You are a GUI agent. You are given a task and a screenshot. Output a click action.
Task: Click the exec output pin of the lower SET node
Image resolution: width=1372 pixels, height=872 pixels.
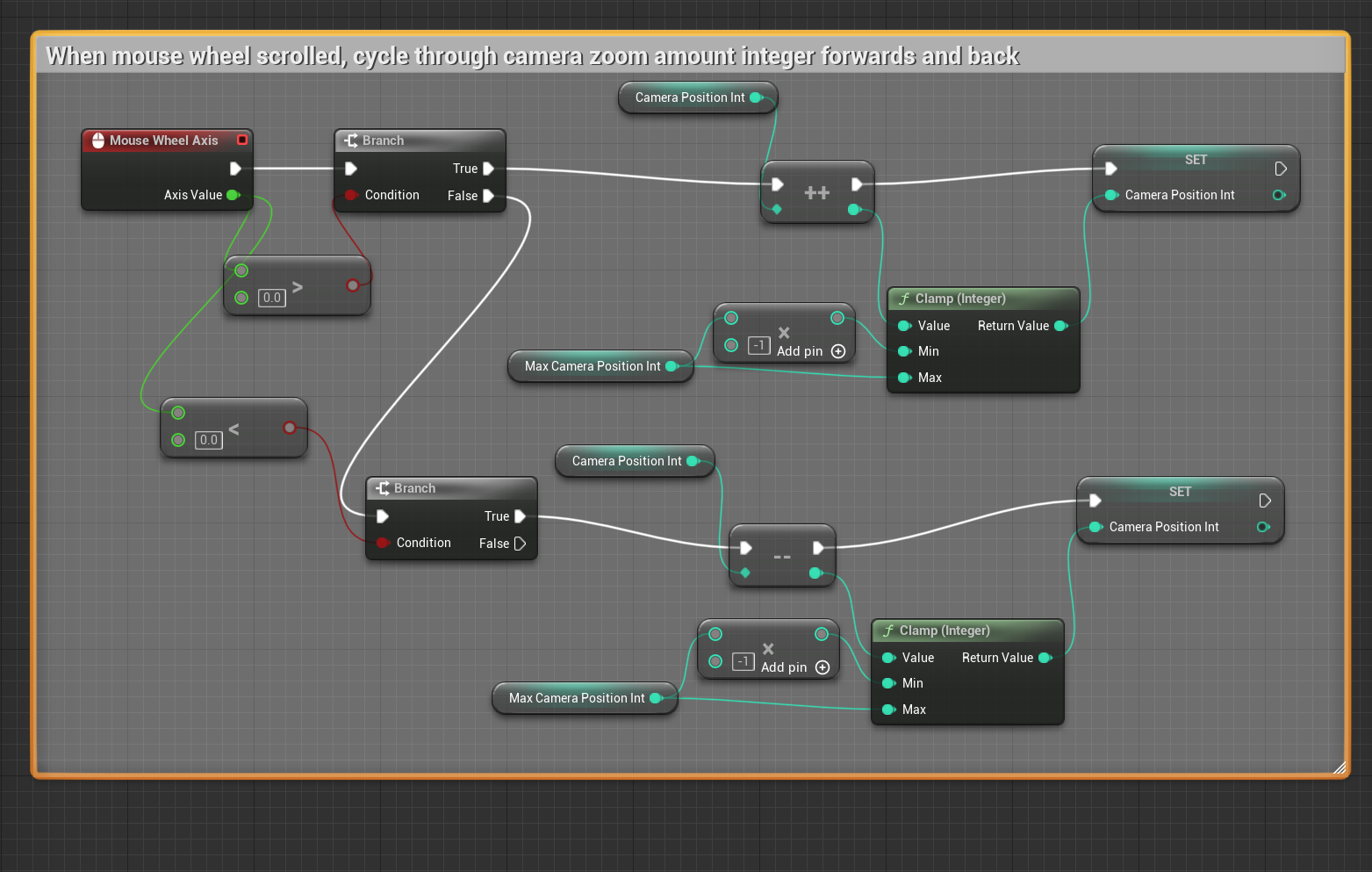click(x=1265, y=501)
